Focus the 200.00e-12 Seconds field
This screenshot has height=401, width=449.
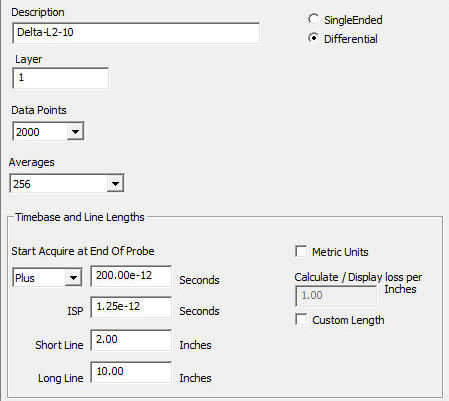[x=131, y=276]
